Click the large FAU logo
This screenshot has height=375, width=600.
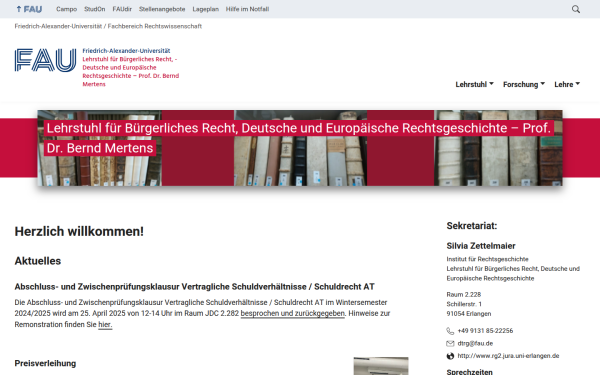45,60
